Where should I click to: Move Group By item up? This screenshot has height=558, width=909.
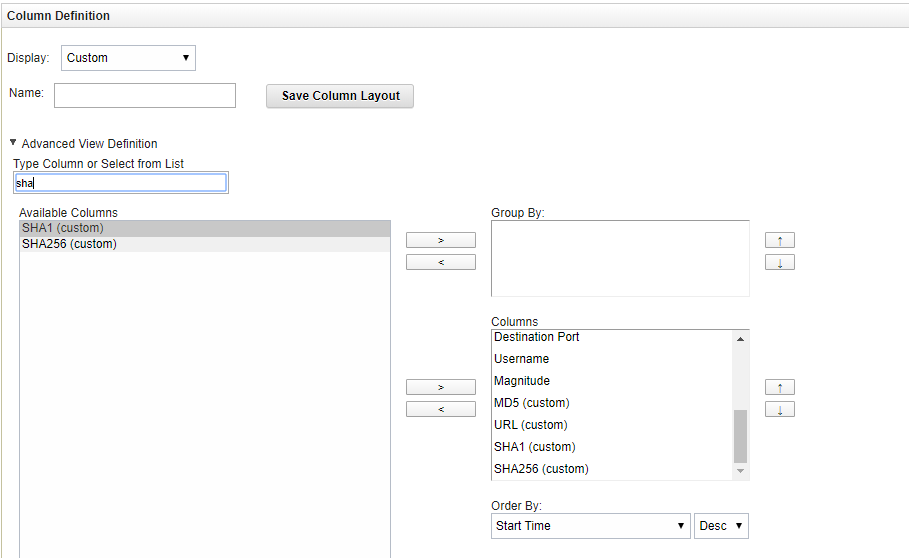pyautogui.click(x=779, y=240)
